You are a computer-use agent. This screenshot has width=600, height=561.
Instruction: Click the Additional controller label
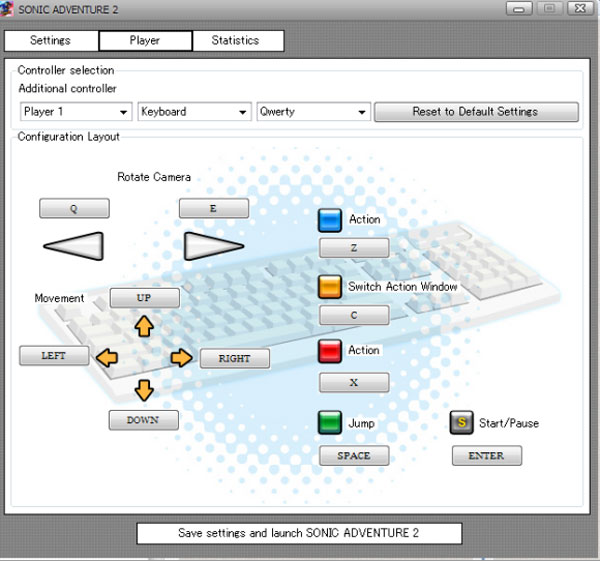[67, 88]
